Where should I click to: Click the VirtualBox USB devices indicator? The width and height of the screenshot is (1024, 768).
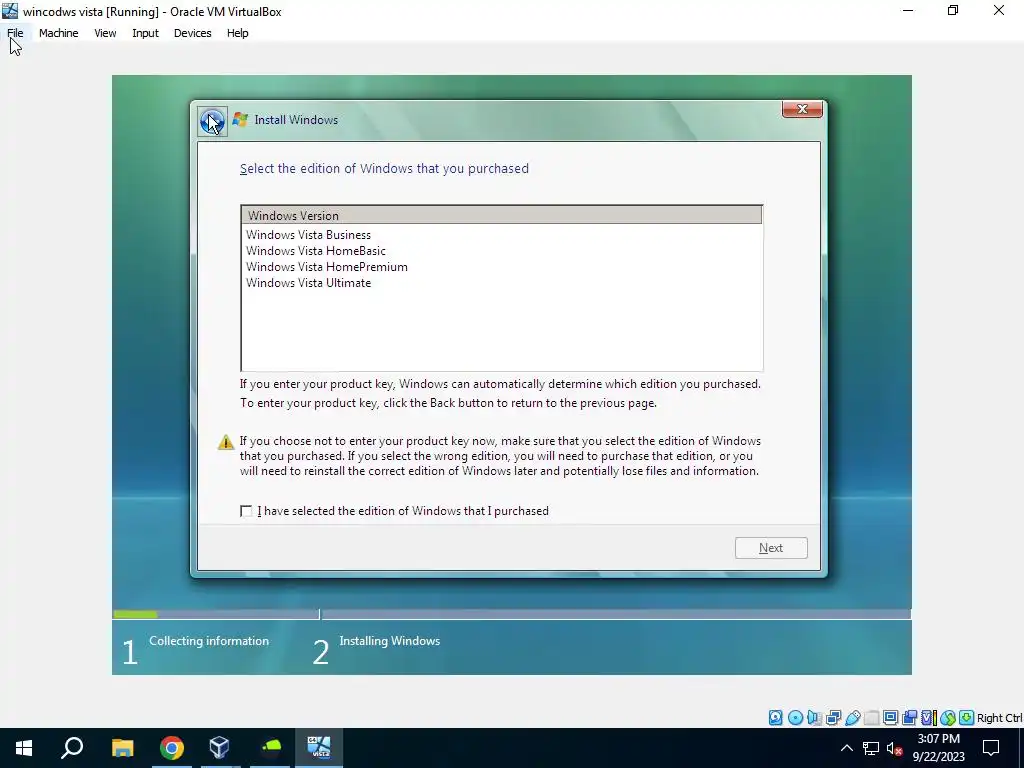(852, 718)
